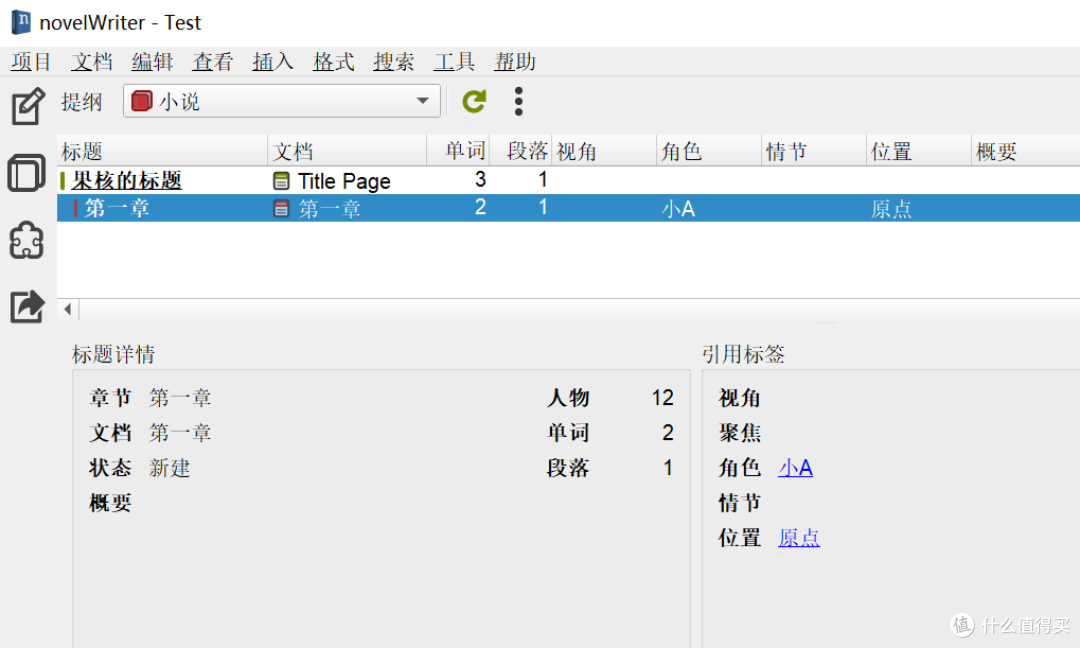
Task: Open the 查看 menu
Action: point(213,62)
